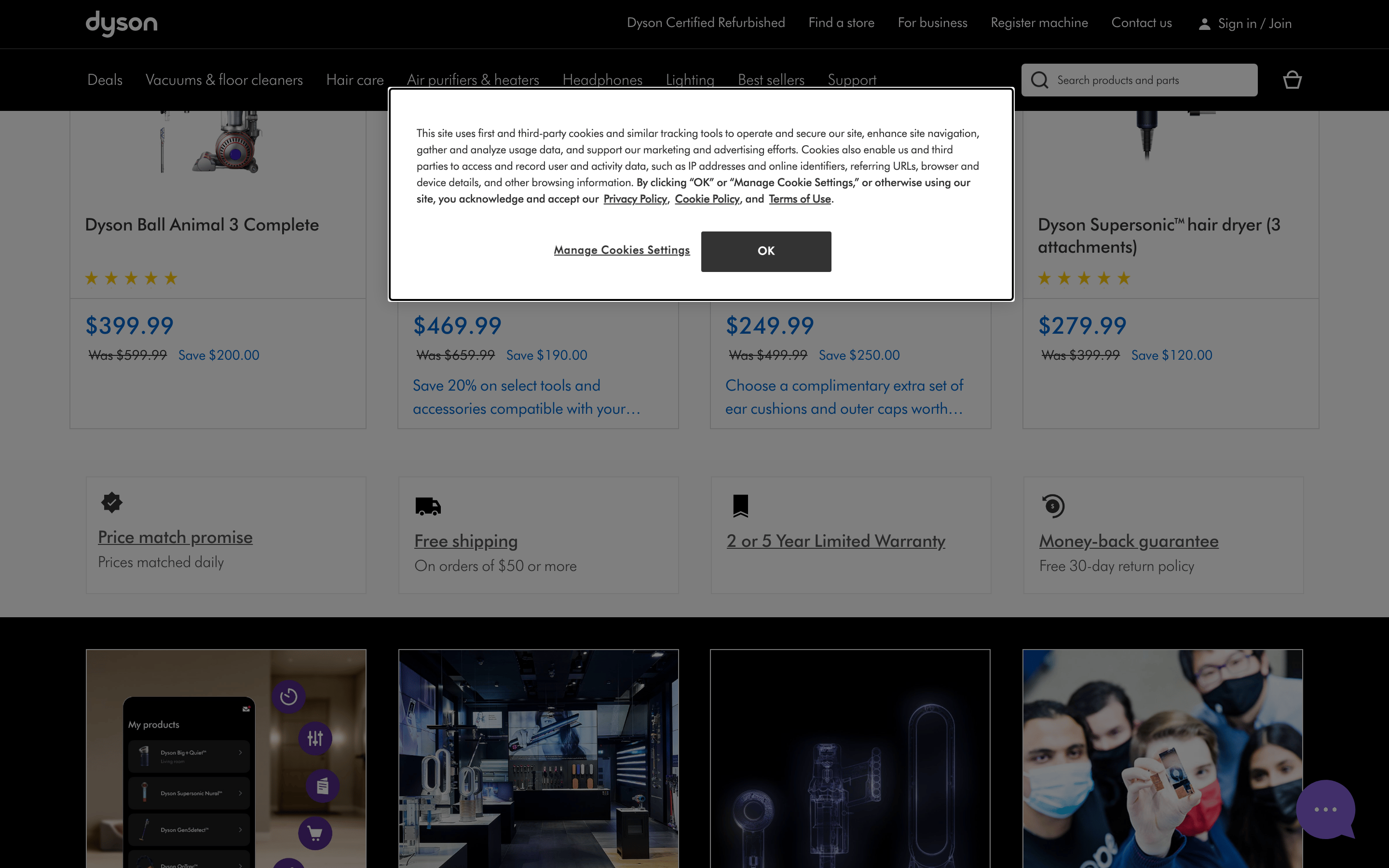Image resolution: width=1389 pixels, height=868 pixels.
Task: Open the Hair care menu
Action: [x=354, y=80]
